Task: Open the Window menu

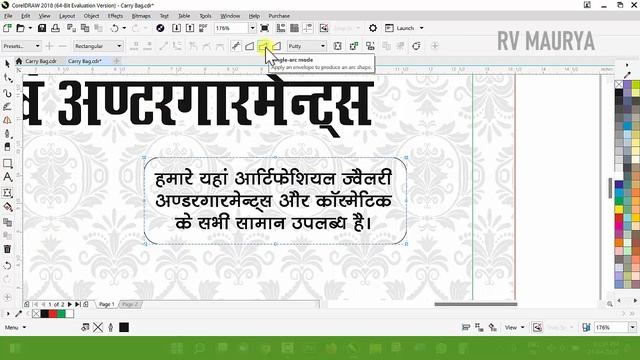Action: pyautogui.click(x=230, y=16)
